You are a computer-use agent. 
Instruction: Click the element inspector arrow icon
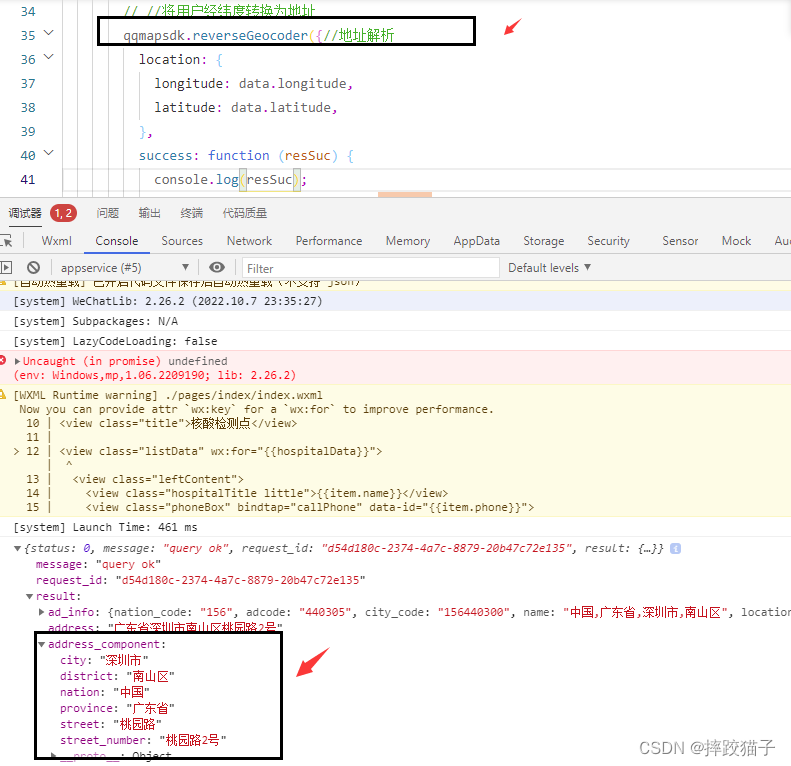(x=6, y=241)
